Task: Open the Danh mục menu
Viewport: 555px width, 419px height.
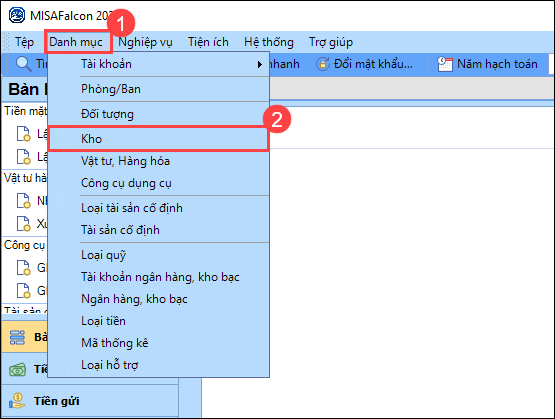Action: 76,42
